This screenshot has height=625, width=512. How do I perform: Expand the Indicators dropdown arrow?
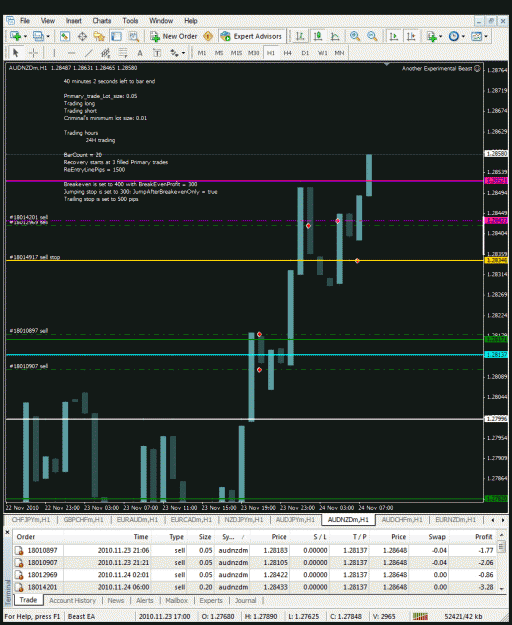[441, 36]
